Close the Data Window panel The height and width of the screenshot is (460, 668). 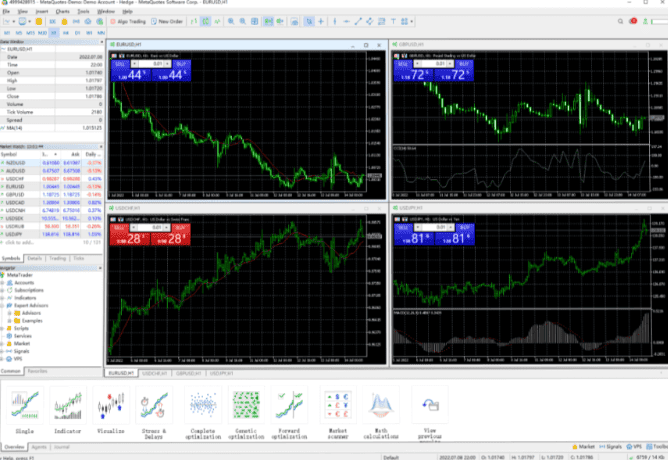tap(101, 42)
